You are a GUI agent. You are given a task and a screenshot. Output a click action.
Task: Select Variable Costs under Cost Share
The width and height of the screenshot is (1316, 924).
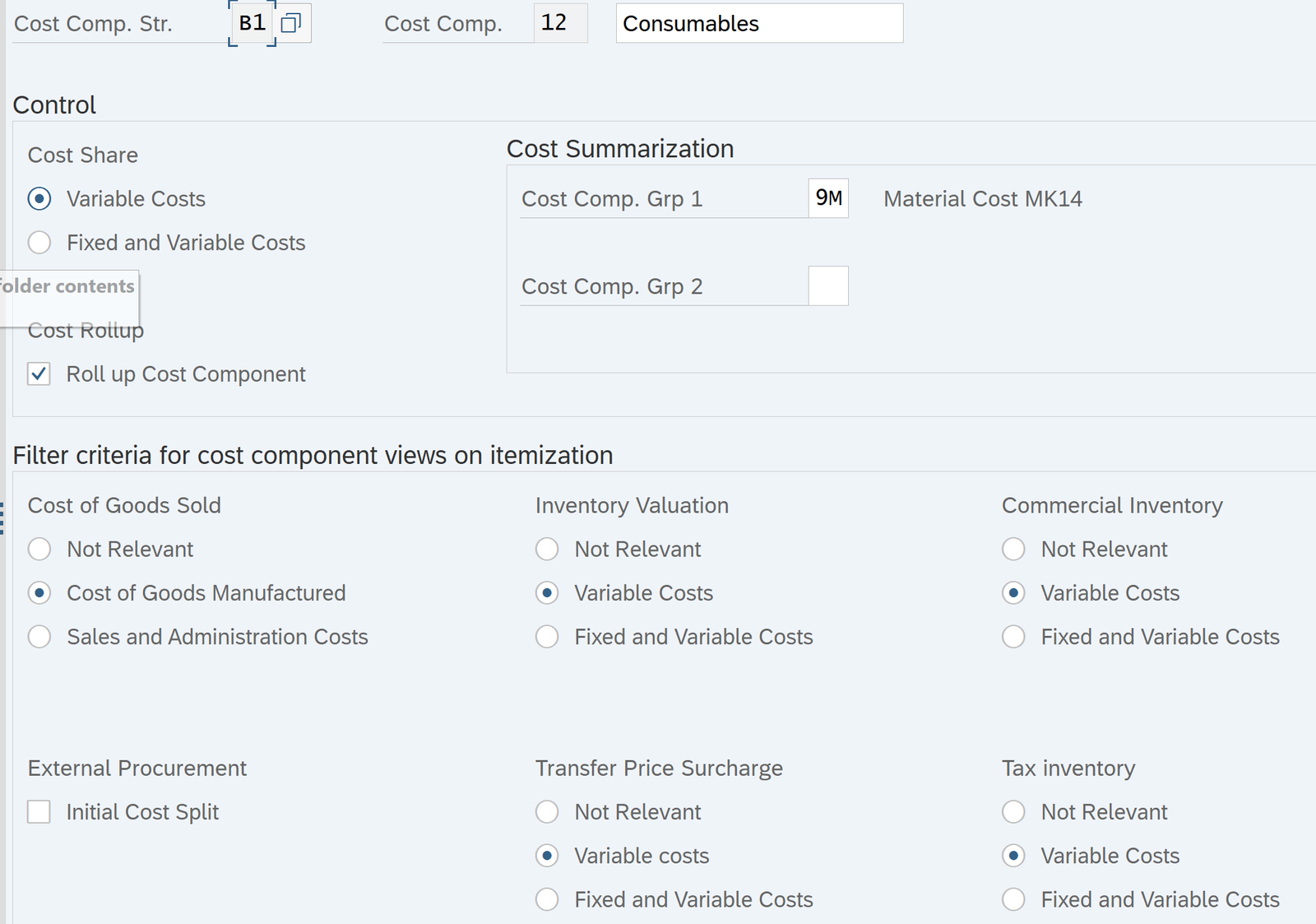[39, 199]
